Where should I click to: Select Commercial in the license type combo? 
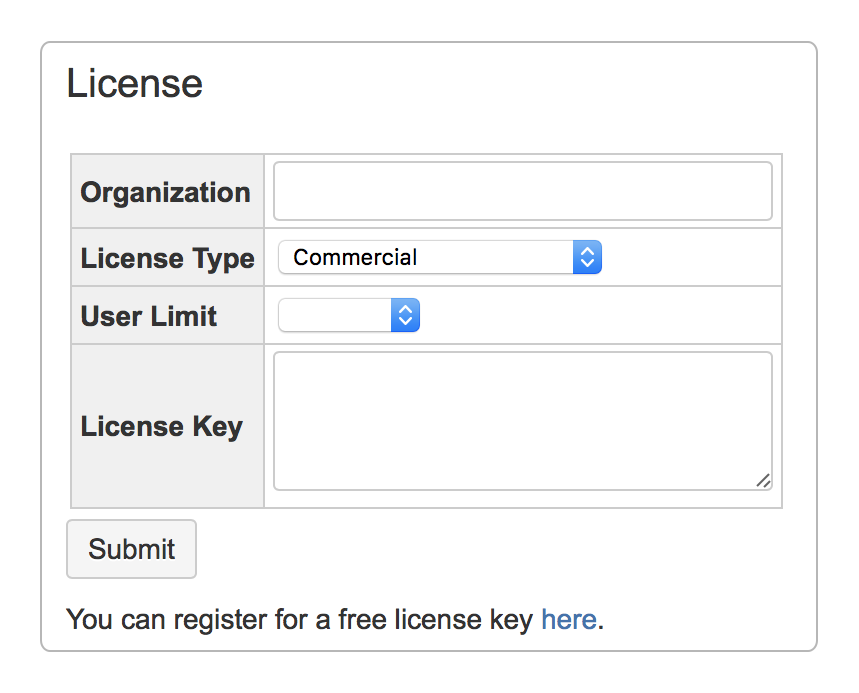pos(440,257)
